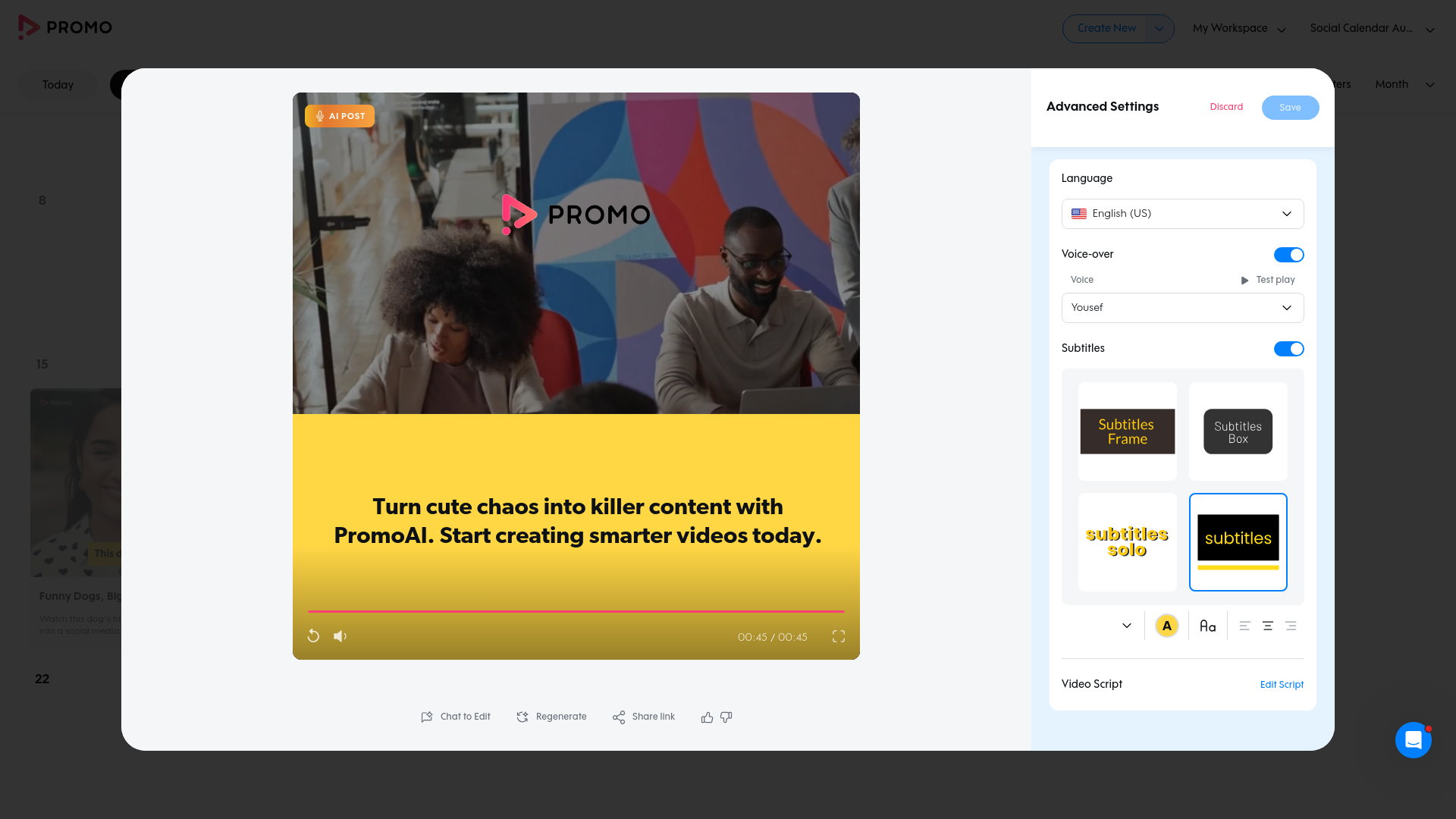Viewport: 1456px width, 819px height.
Task: Click the Promo logo in header
Action: 65,27
